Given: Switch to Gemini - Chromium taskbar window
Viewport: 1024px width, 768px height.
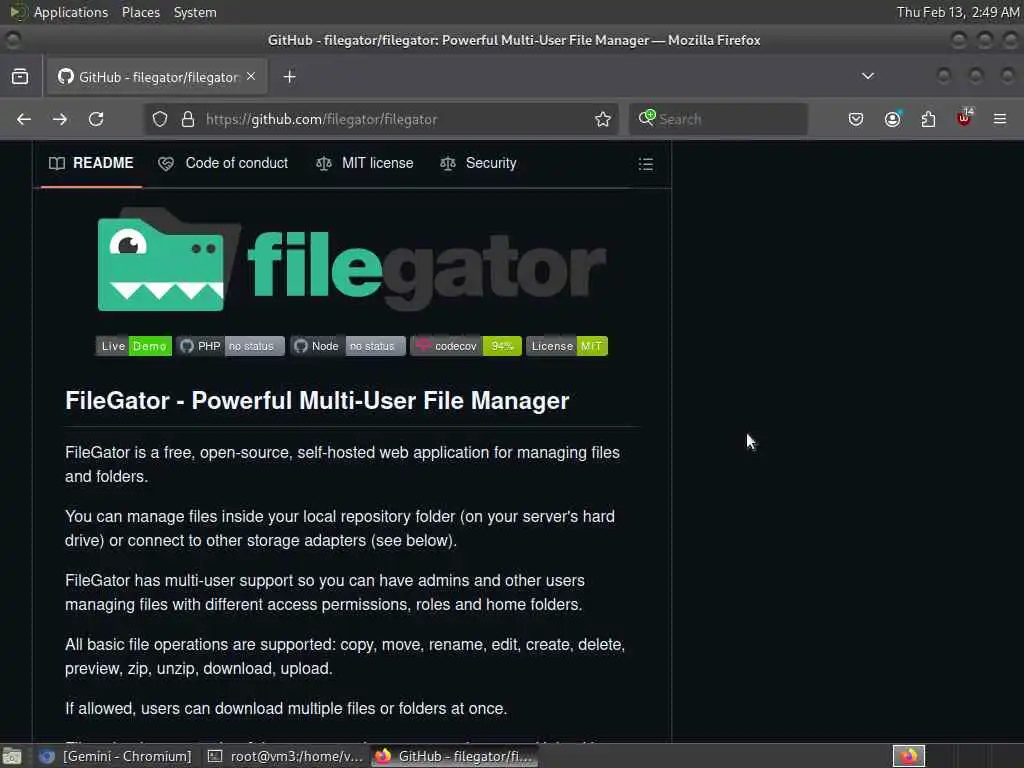Looking at the screenshot, I should 115,756.
